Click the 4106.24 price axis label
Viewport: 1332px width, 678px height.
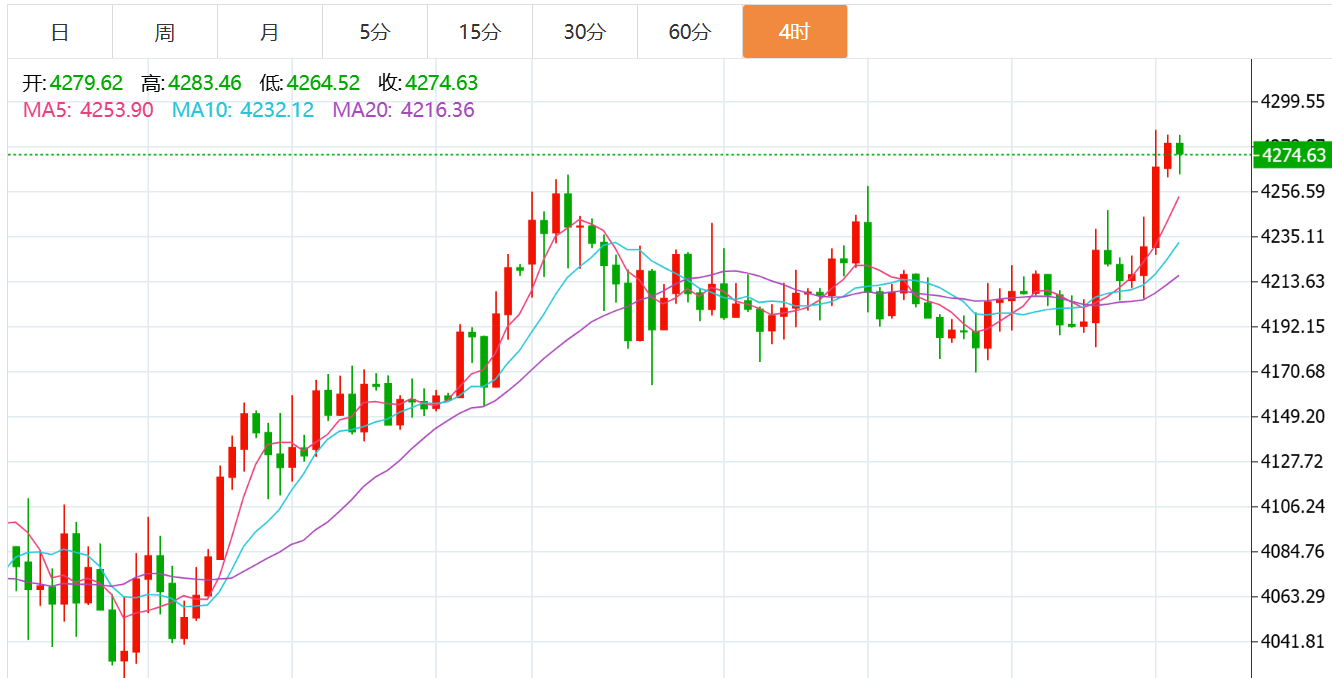pyautogui.click(x=1293, y=506)
